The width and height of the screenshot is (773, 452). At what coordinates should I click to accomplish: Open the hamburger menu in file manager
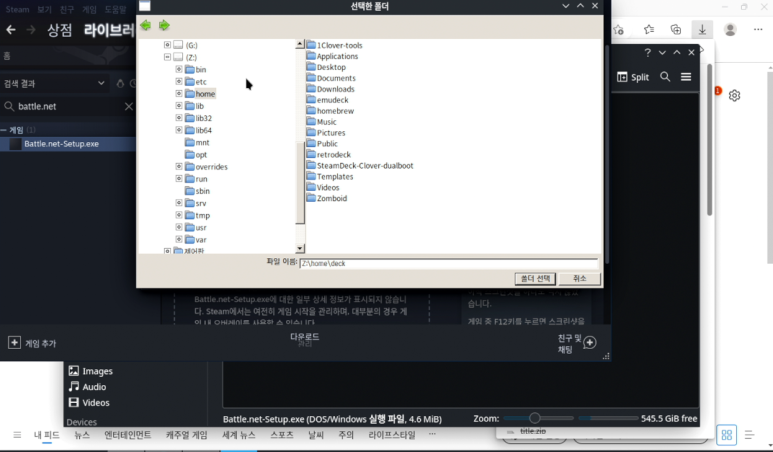tap(686, 77)
